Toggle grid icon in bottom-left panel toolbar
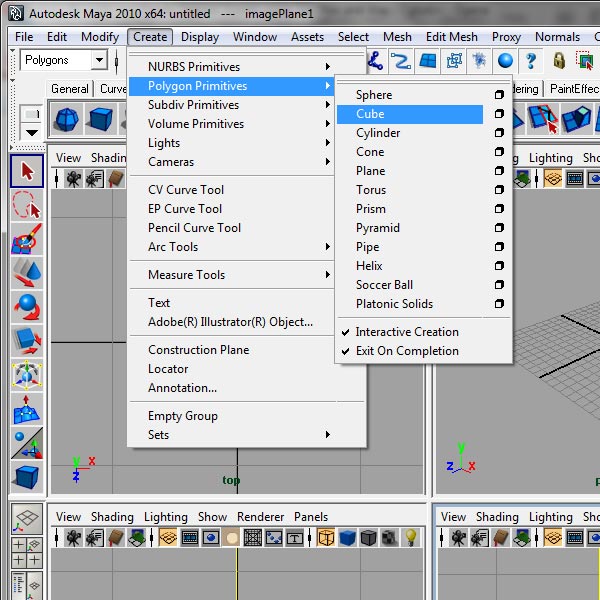This screenshot has width=600, height=600. coord(168,538)
